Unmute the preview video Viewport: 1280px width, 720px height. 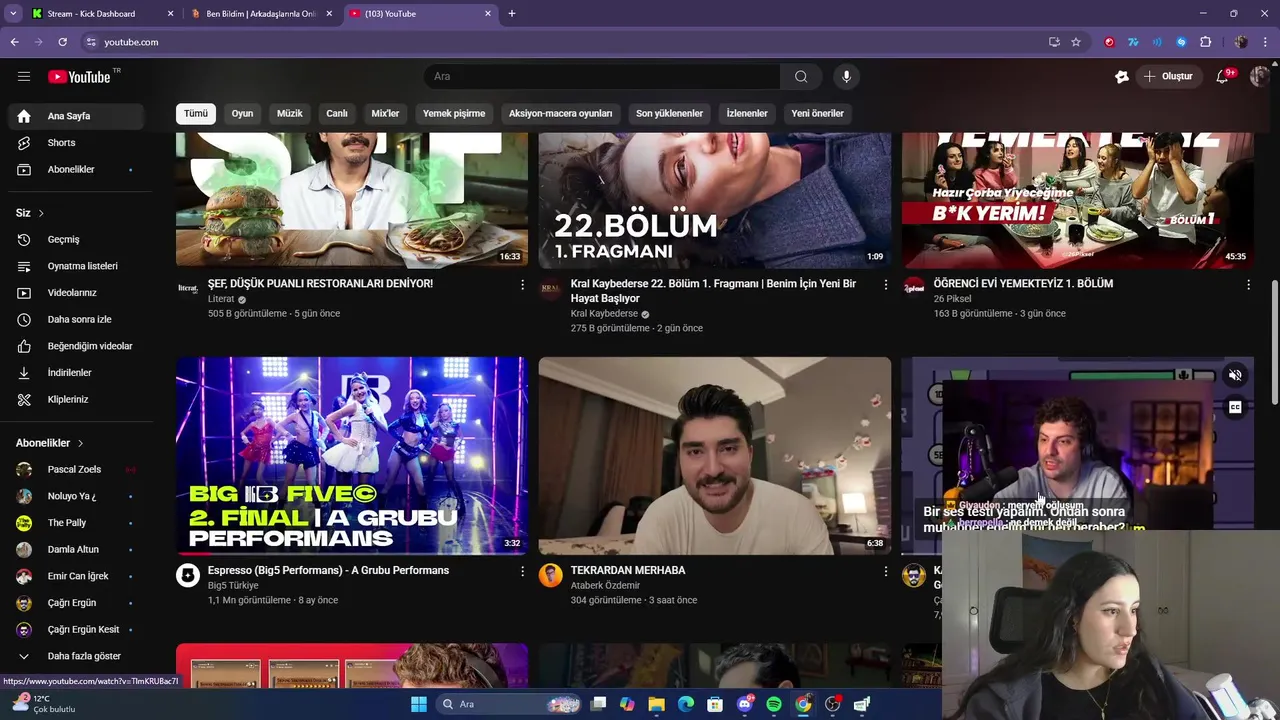[1235, 376]
